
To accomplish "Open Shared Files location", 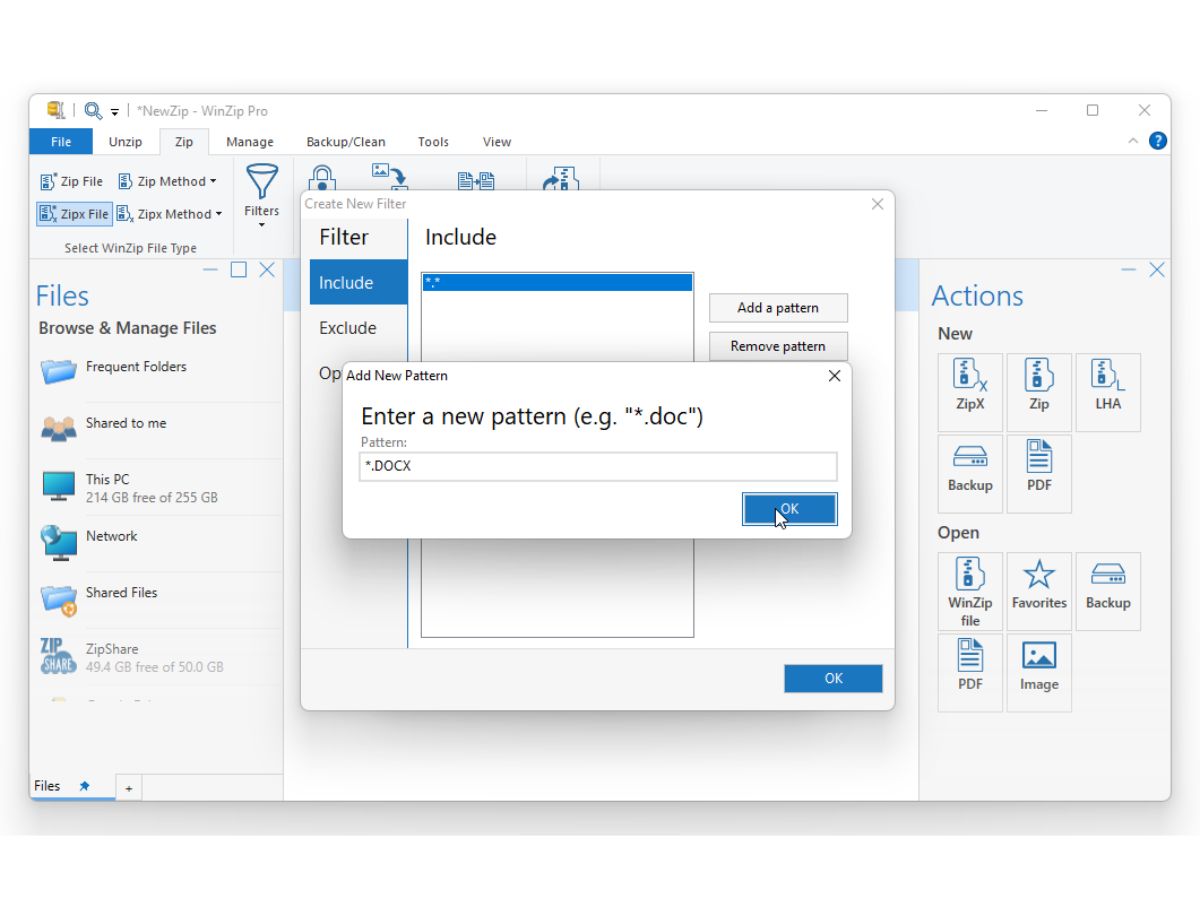I will tap(158, 598).
